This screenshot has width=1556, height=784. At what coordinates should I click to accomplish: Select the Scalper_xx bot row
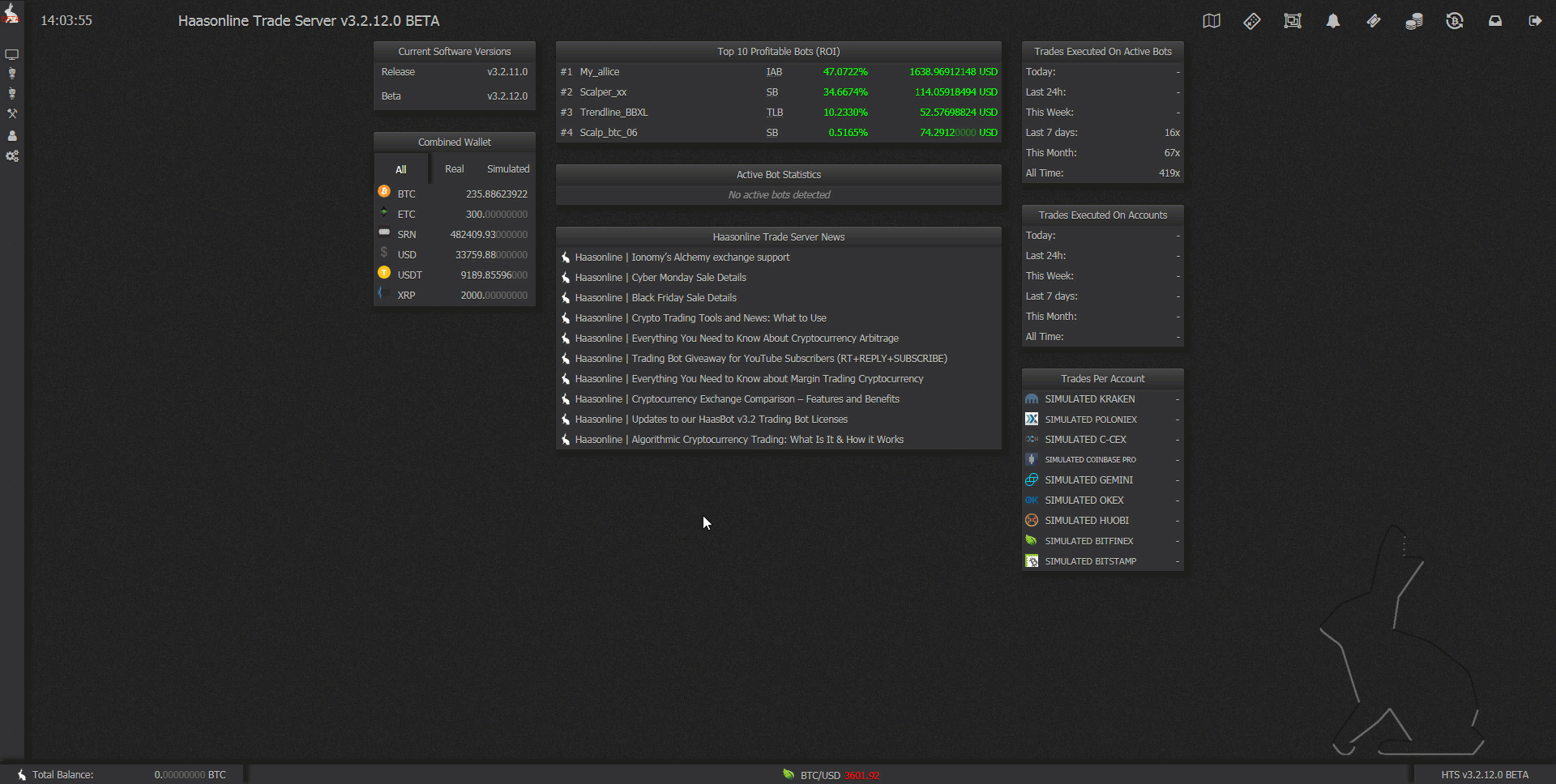[779, 92]
